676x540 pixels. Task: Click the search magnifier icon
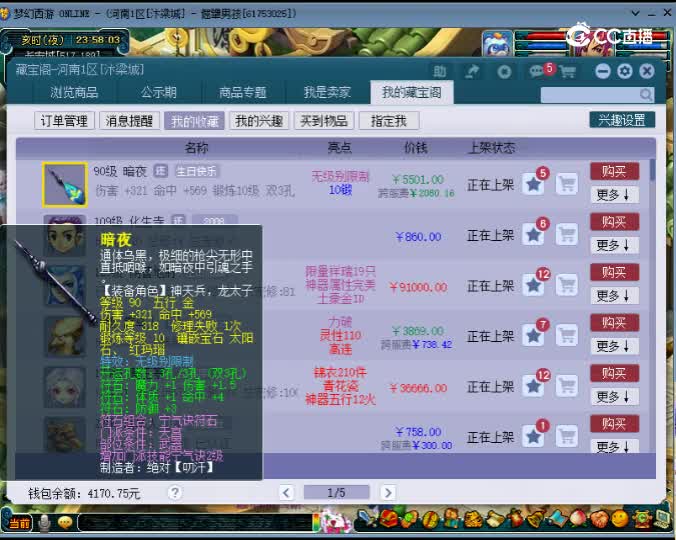pos(646,94)
